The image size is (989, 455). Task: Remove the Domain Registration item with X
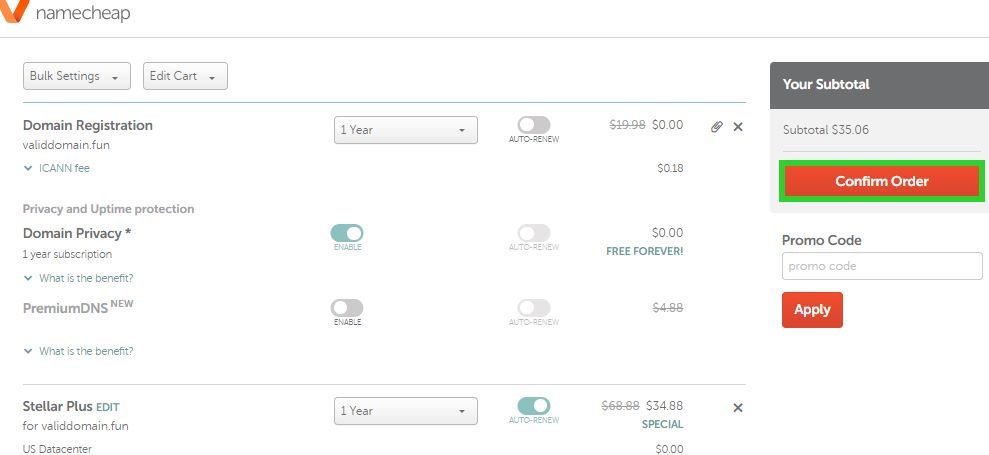[738, 127]
